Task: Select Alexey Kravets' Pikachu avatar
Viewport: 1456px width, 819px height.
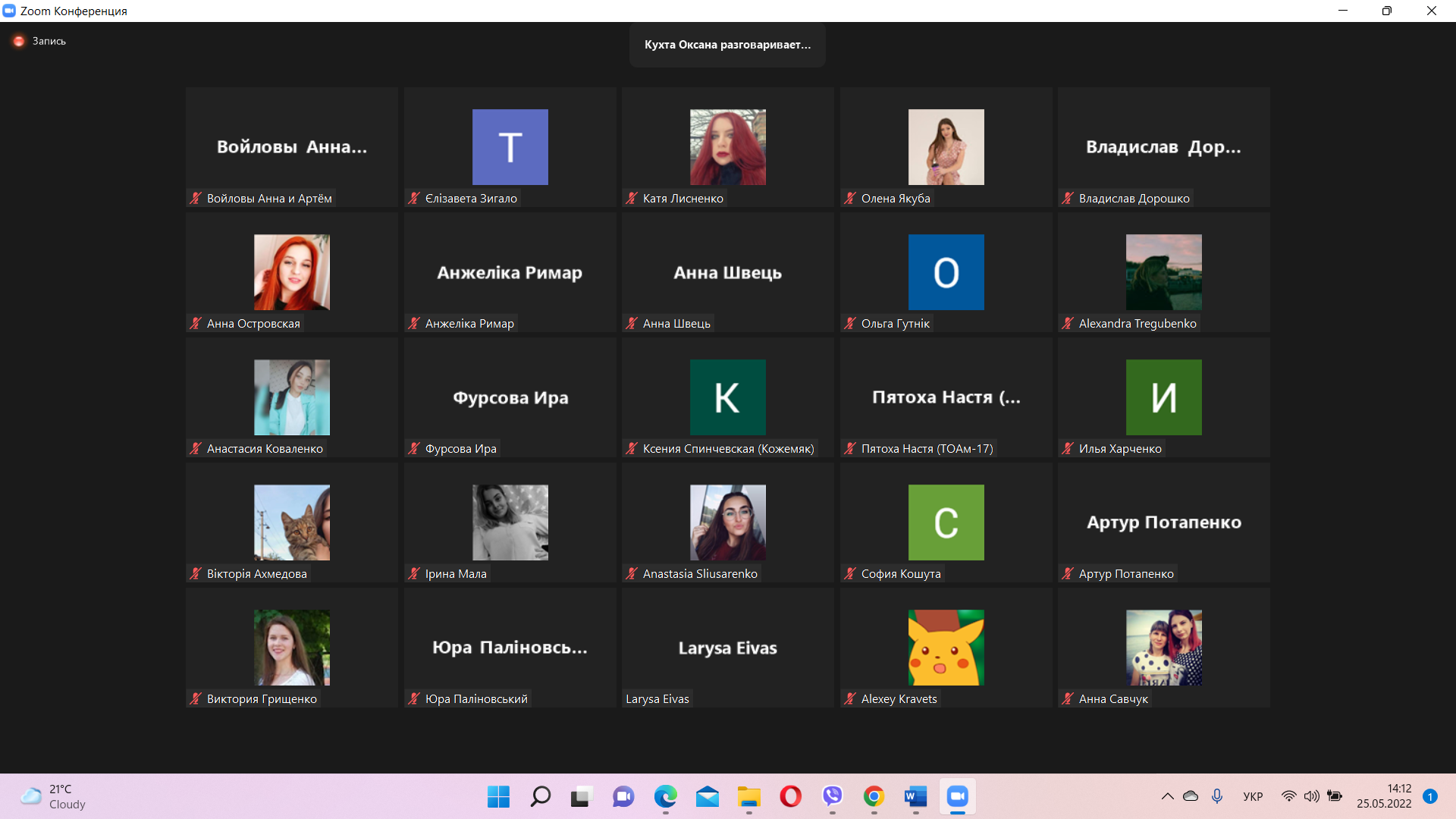Action: (x=946, y=648)
